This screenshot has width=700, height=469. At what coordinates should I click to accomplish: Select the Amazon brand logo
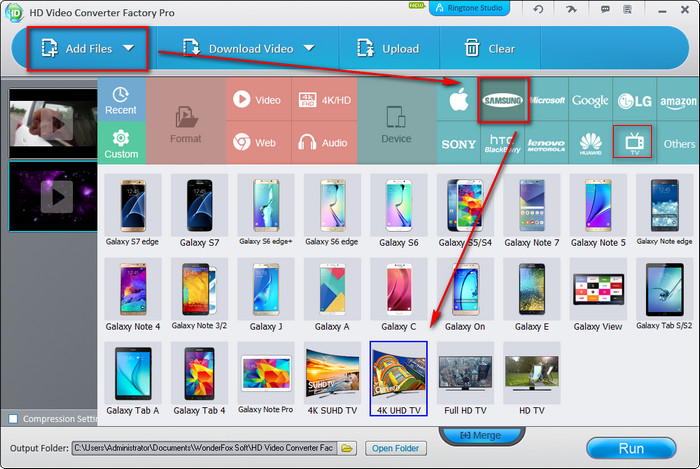tap(678, 100)
